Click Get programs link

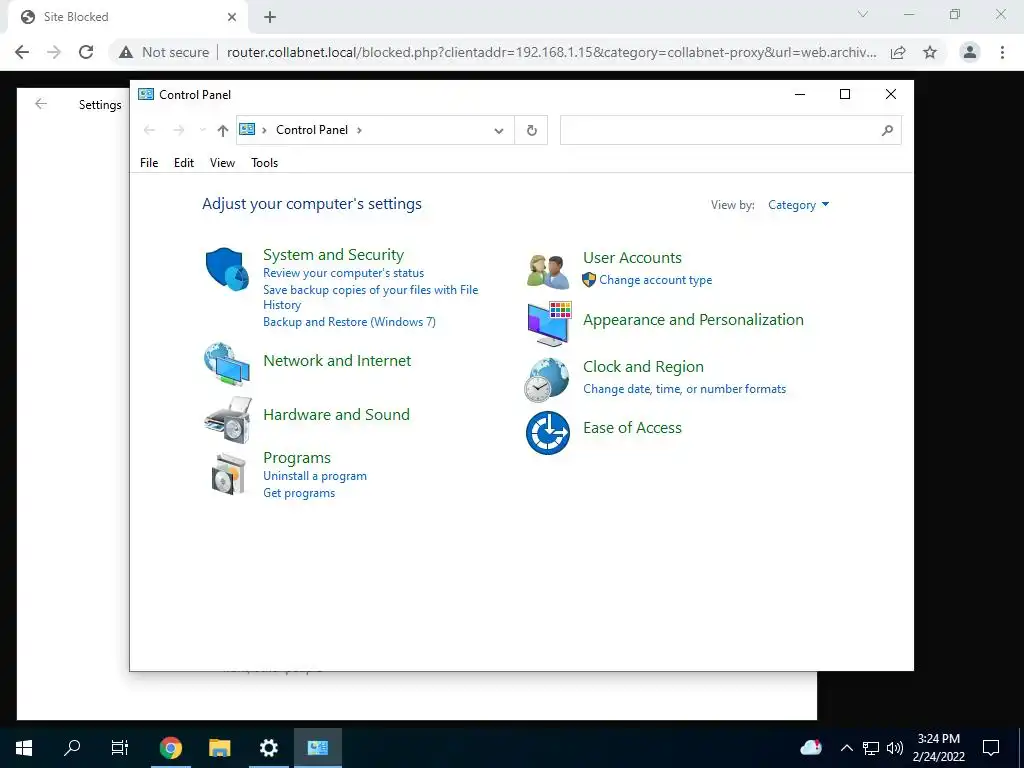pyautogui.click(x=299, y=493)
